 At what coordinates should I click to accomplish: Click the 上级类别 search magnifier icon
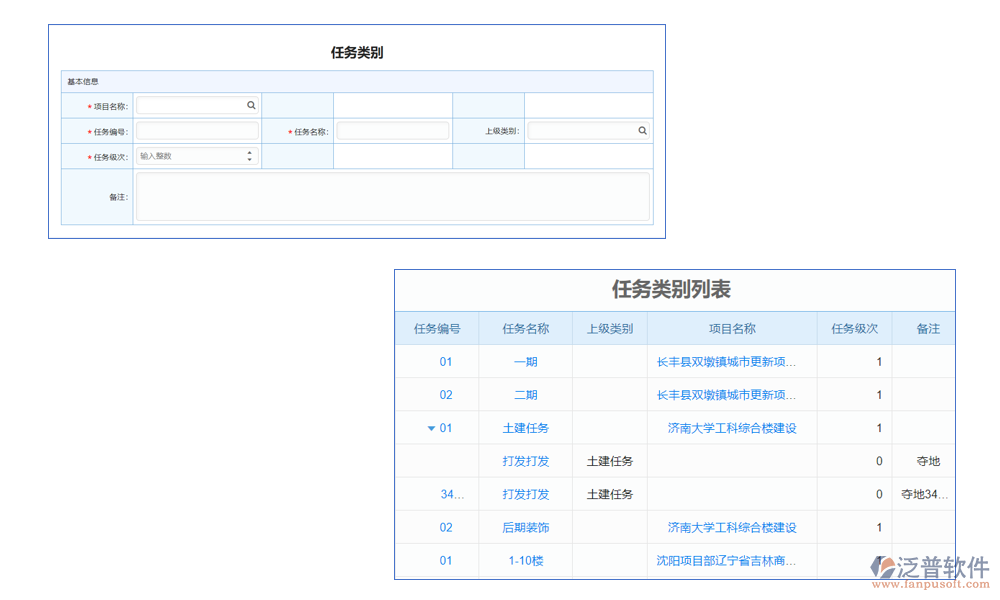(643, 130)
